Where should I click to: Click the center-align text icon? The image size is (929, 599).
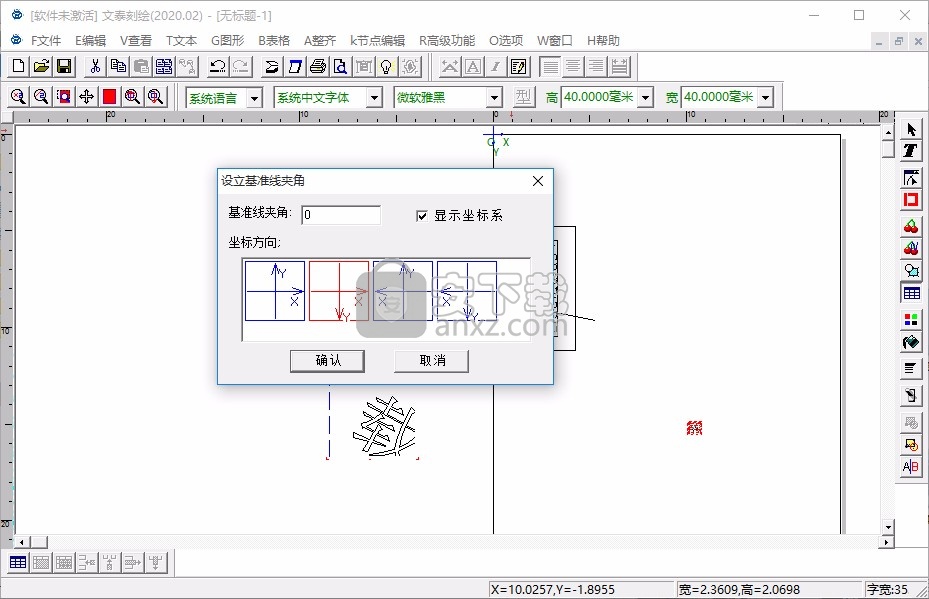pyautogui.click(x=573, y=66)
